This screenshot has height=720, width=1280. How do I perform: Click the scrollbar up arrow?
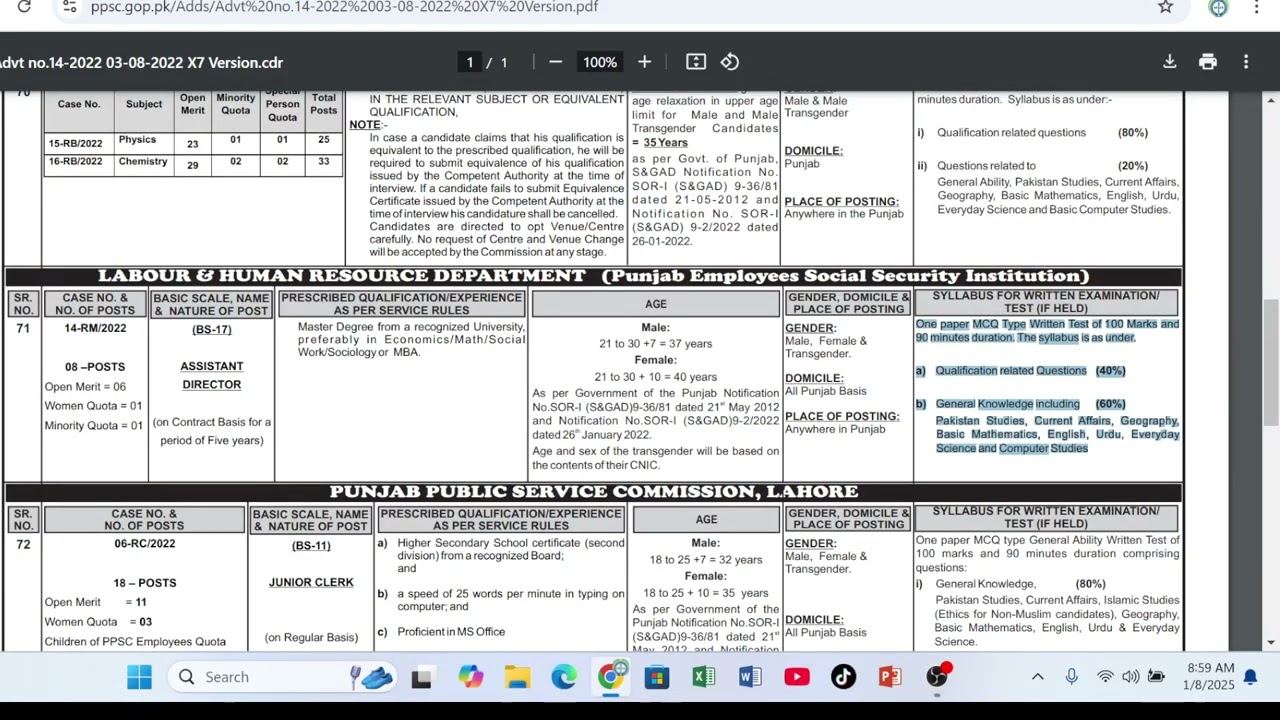point(1271,99)
